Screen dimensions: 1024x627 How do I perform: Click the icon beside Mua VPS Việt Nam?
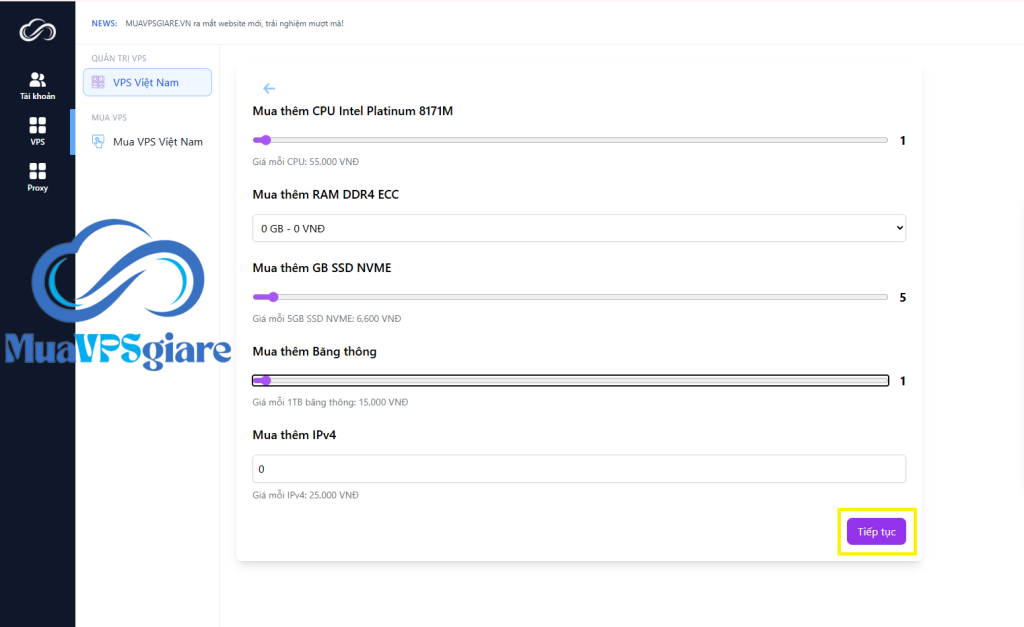(98, 142)
